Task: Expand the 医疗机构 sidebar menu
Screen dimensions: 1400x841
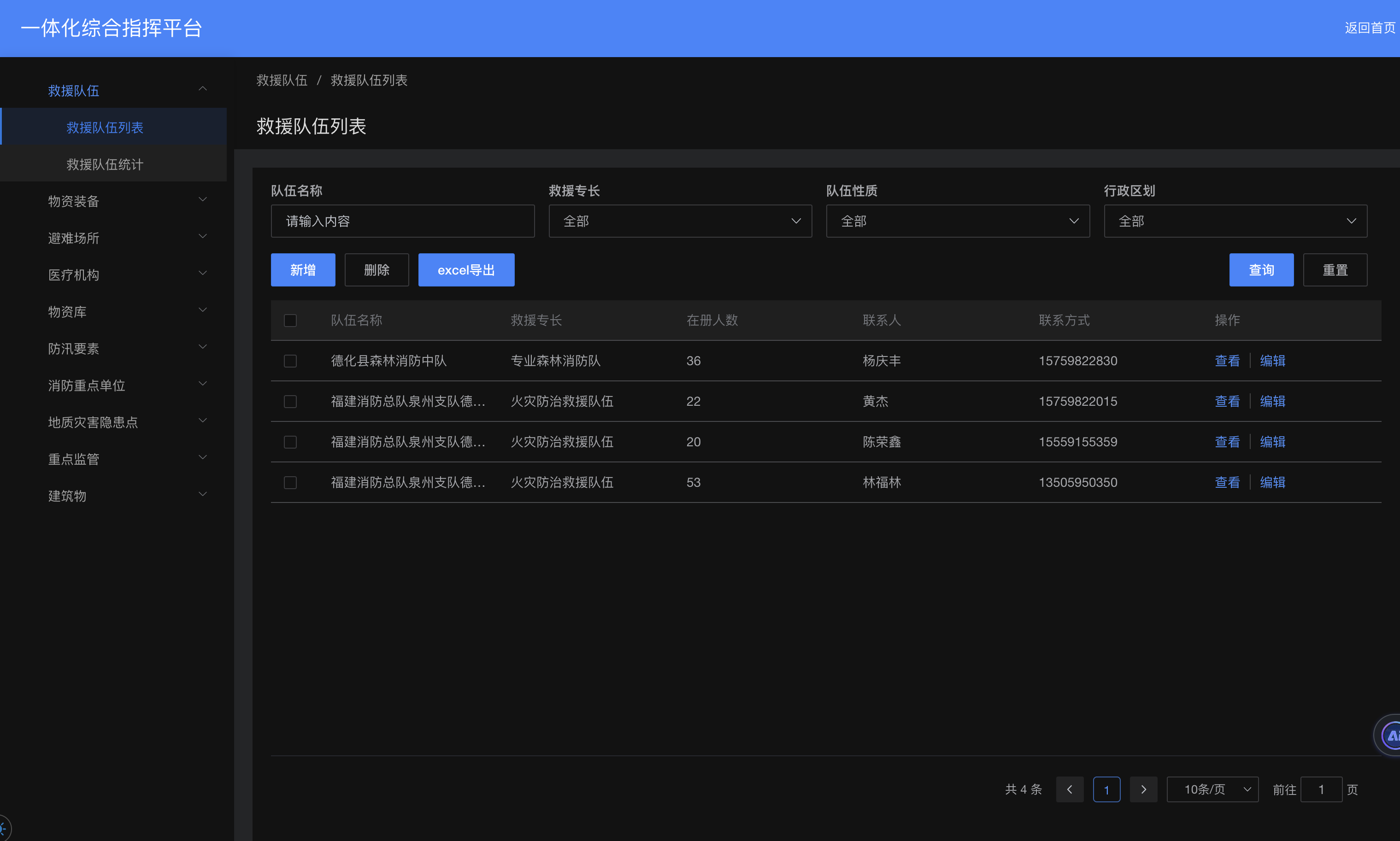Action: [x=113, y=274]
